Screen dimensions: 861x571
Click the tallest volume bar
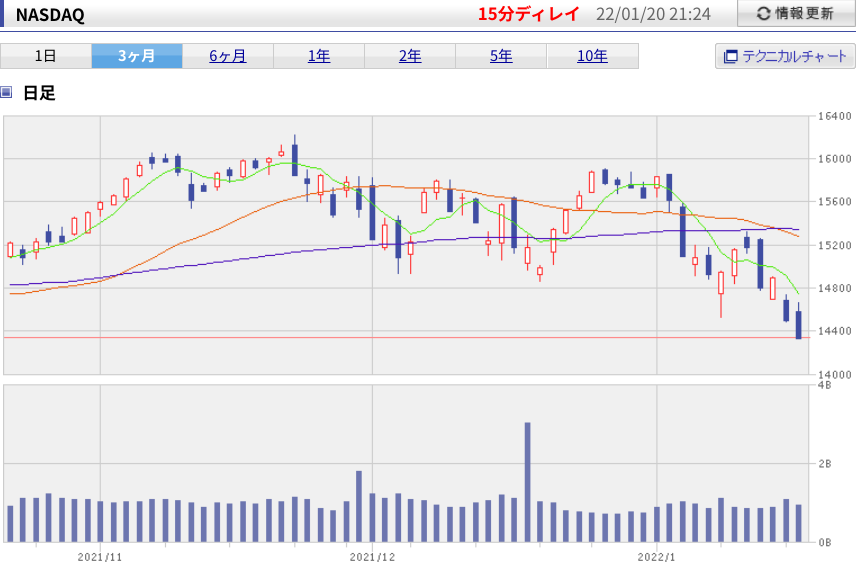[528, 482]
